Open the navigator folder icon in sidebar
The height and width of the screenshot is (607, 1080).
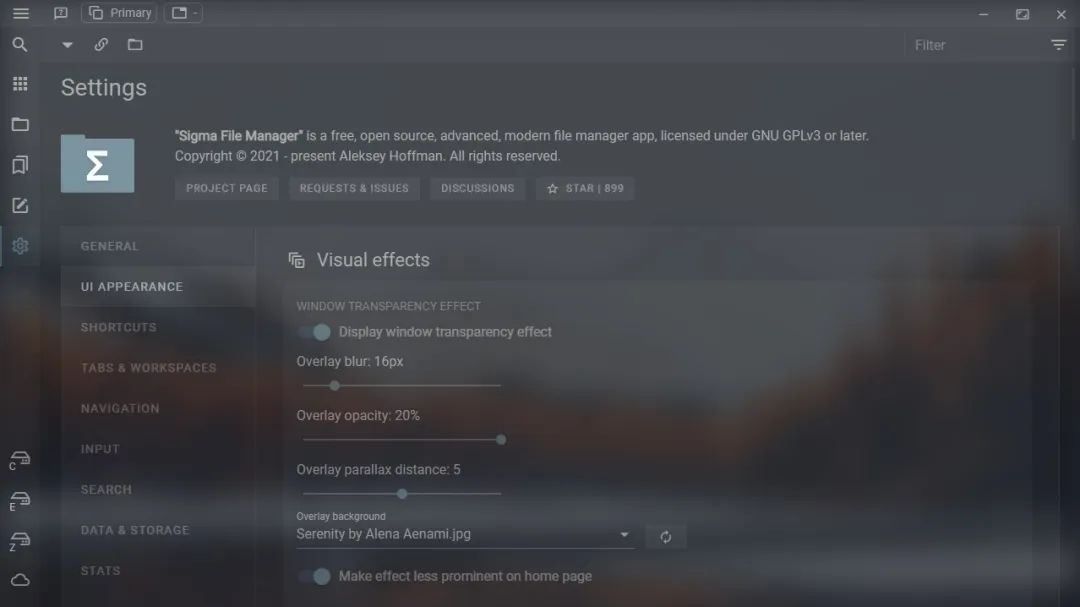[x=20, y=125]
